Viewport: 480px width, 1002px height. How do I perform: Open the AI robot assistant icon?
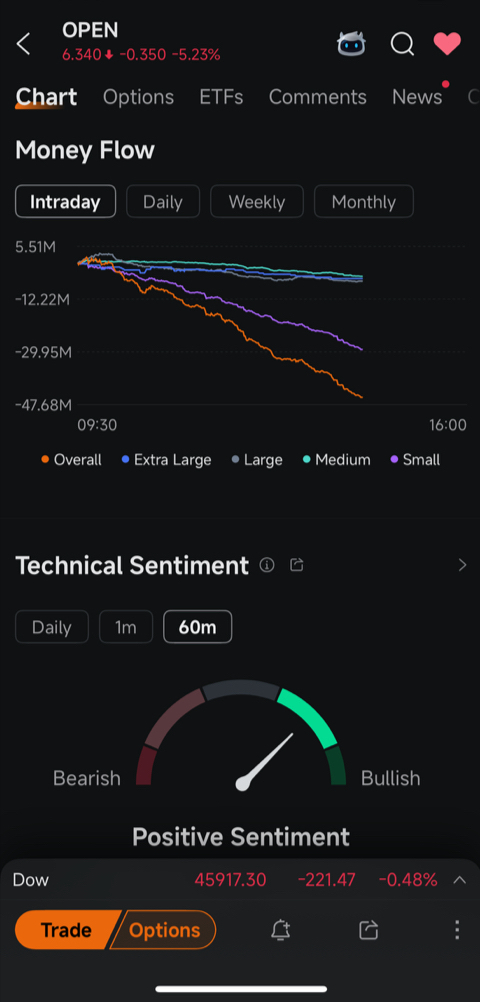(x=353, y=44)
